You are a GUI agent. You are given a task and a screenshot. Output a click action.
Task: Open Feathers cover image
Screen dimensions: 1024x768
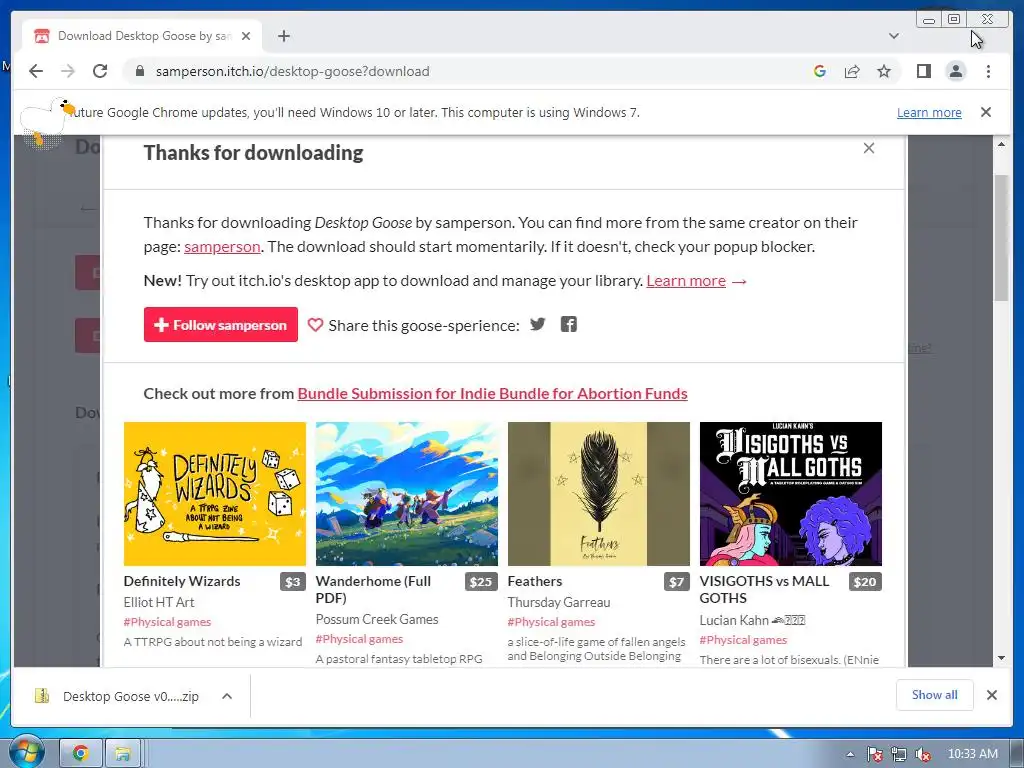click(x=599, y=494)
